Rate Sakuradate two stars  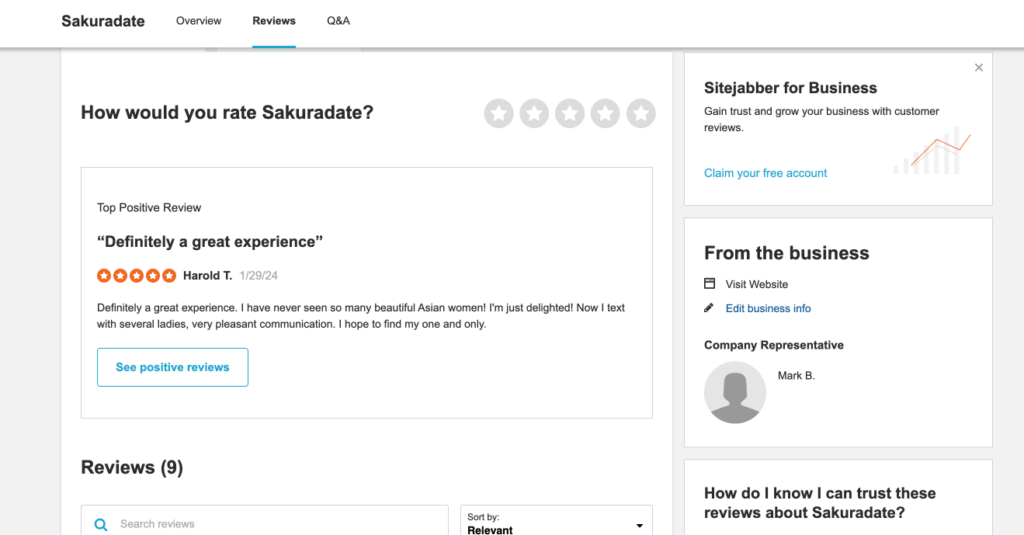tap(534, 114)
